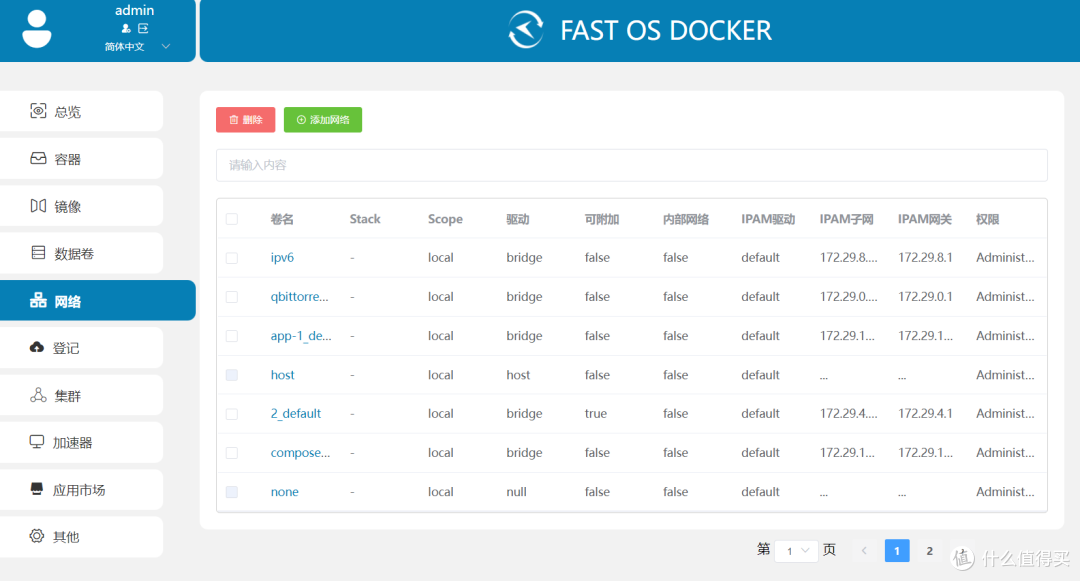This screenshot has height=581, width=1080.
Task: Click the 集群 cluster sidebar icon
Action: coord(38,394)
